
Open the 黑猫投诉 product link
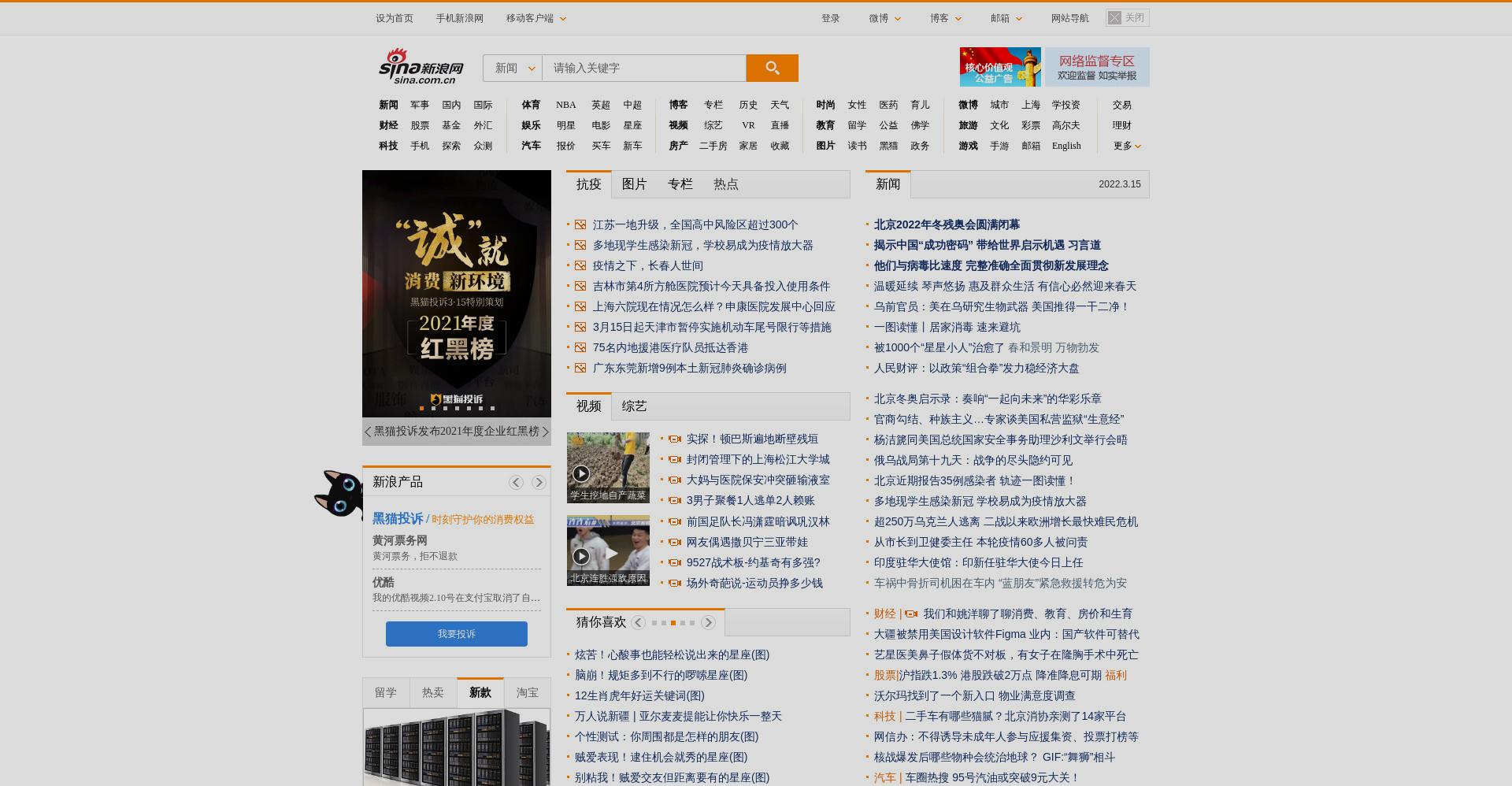point(398,518)
